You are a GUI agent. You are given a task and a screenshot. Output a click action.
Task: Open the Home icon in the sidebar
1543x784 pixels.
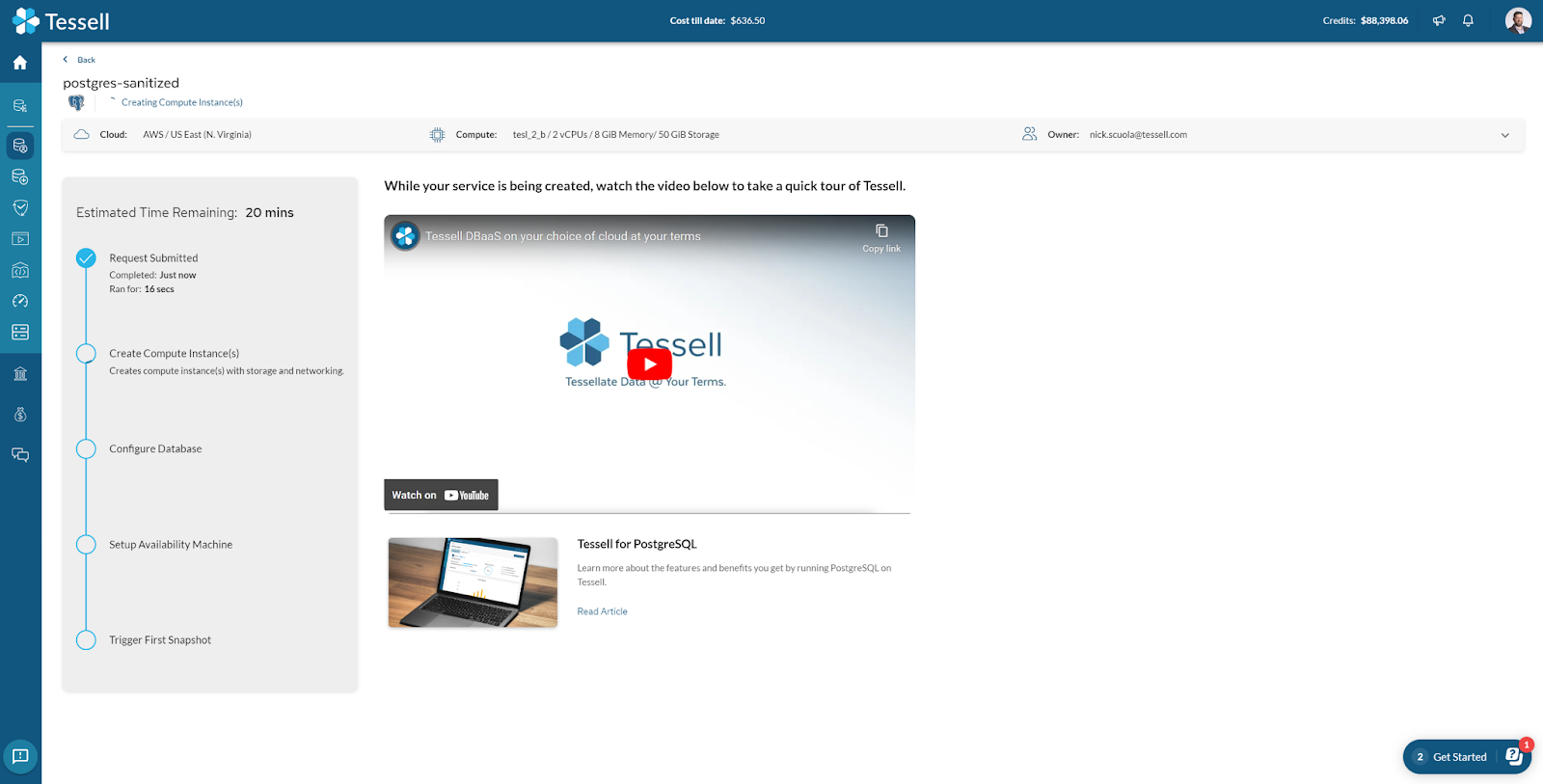pos(20,63)
